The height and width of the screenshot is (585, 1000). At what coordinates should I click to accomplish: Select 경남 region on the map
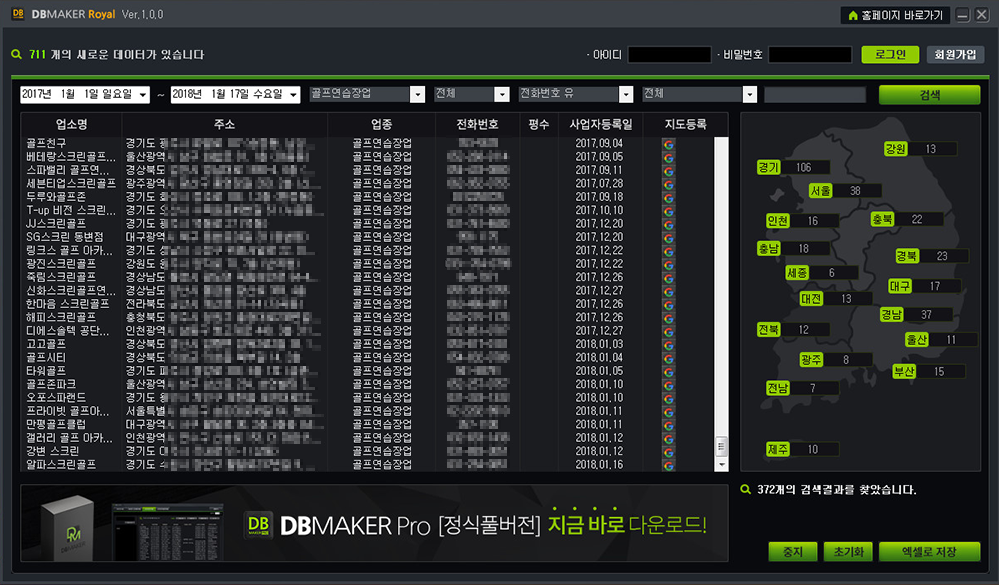892,315
